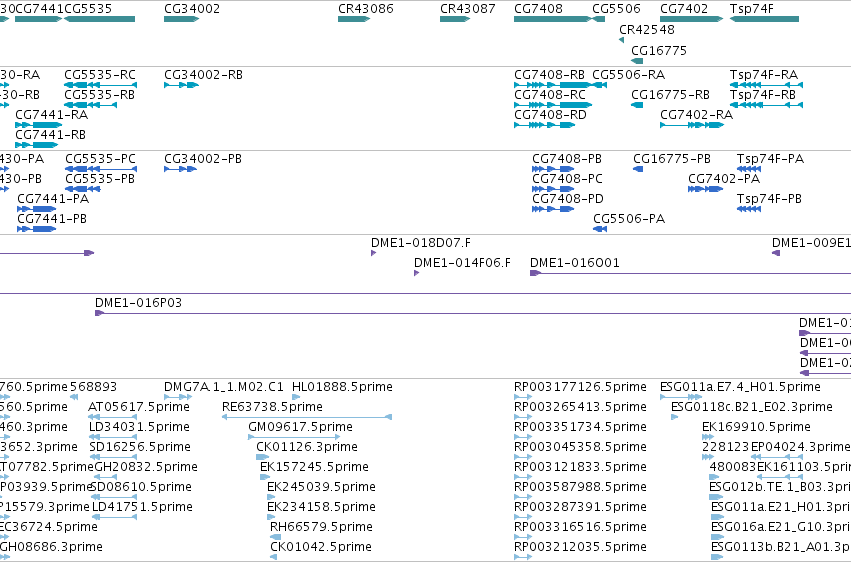Image resolution: width=851 pixels, height=562 pixels.
Task: Select protein feature CG34002-PB
Action: (x=180, y=169)
